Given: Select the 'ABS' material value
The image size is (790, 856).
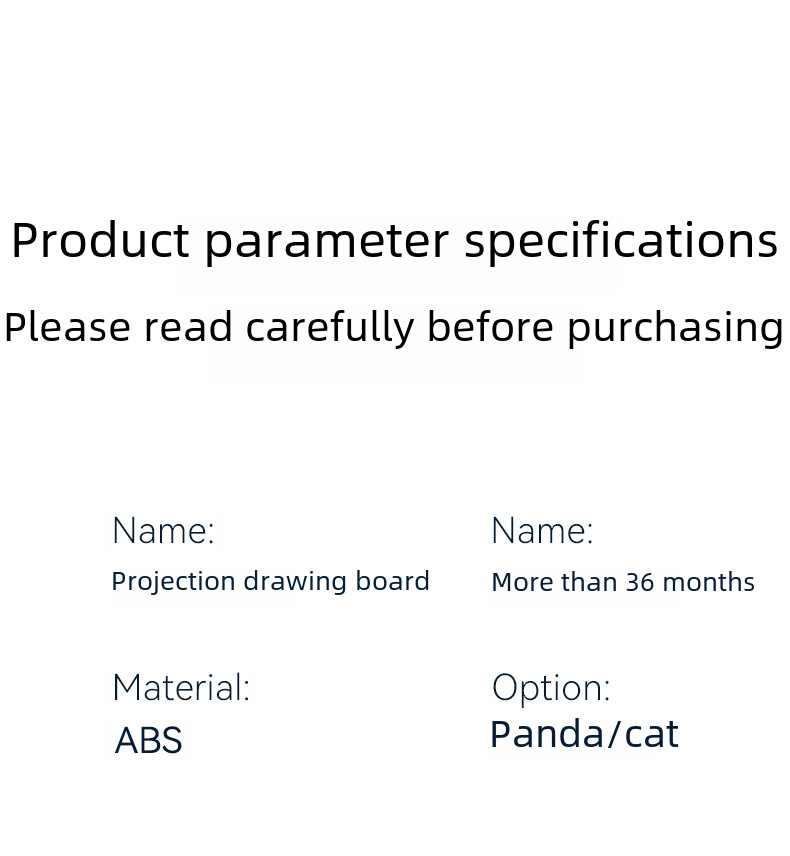Looking at the screenshot, I should [x=148, y=740].
